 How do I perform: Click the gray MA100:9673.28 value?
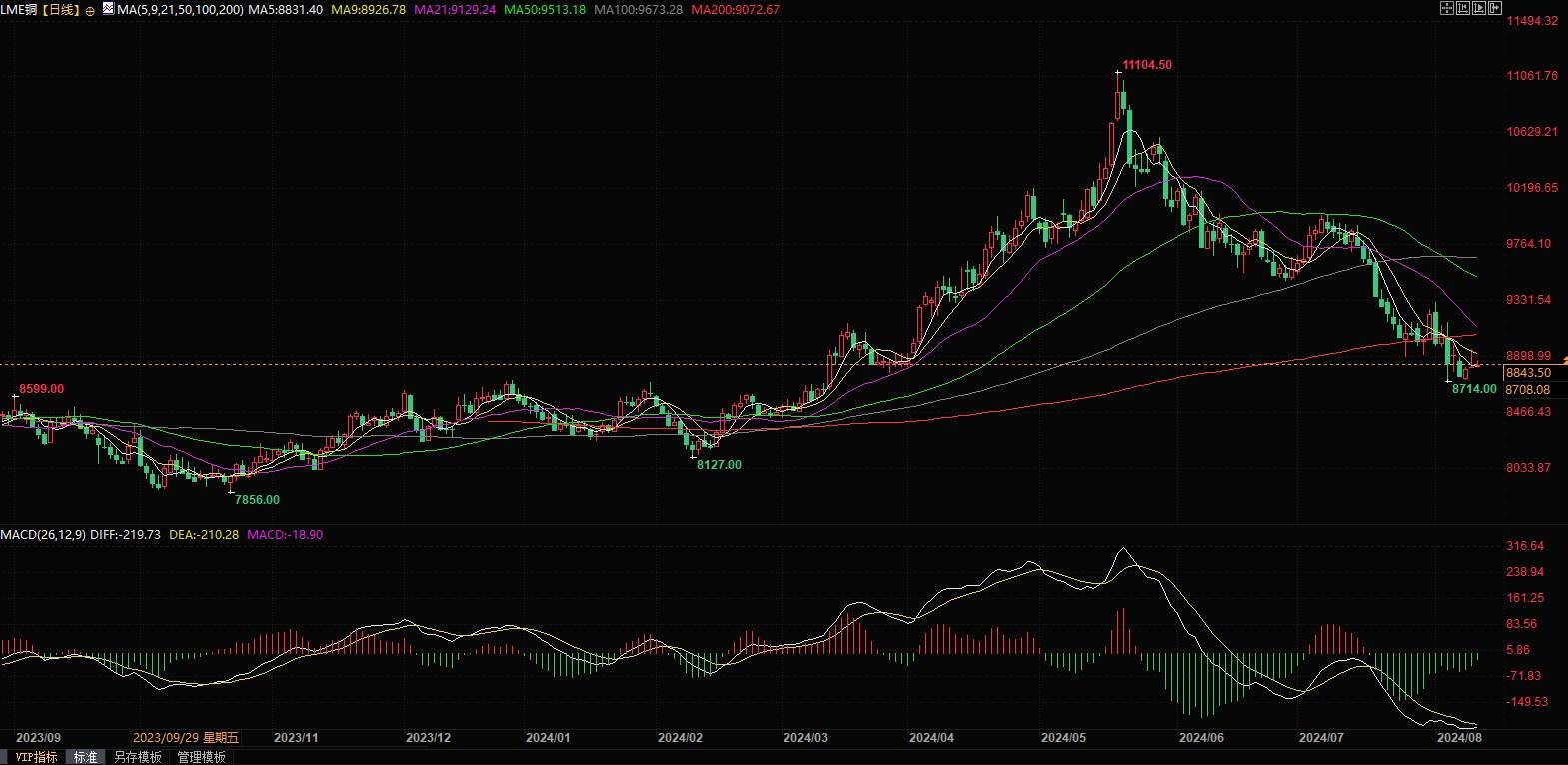pos(639,10)
